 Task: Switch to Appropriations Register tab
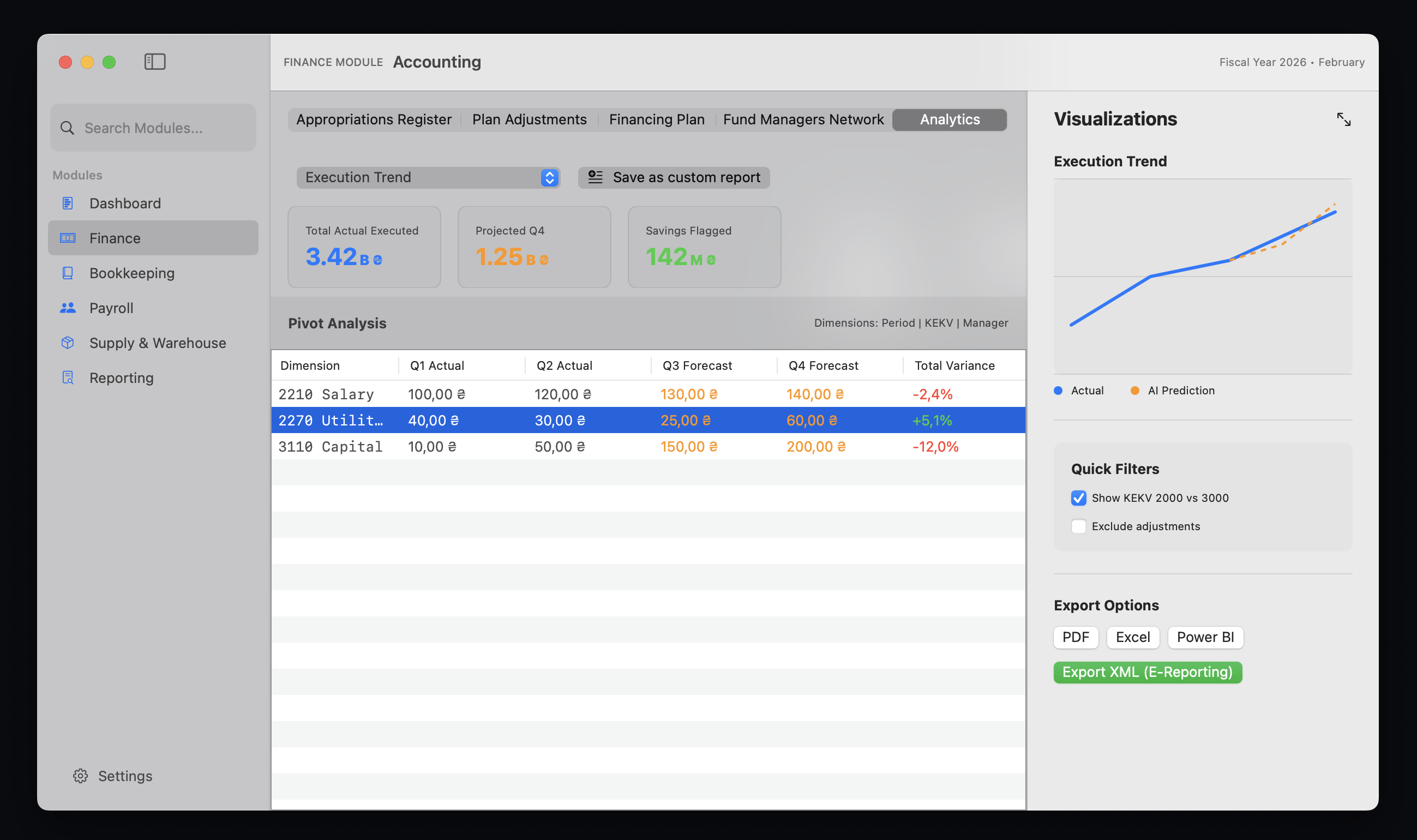374,120
